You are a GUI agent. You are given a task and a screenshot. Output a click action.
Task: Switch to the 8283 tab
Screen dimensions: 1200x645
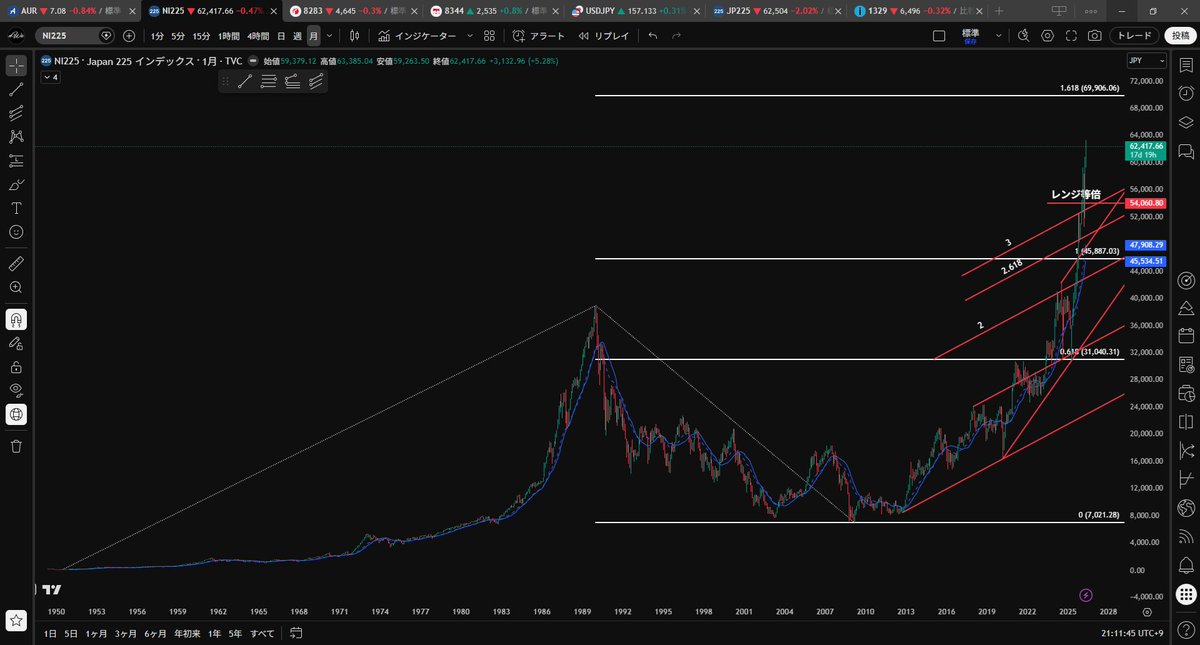353,10
